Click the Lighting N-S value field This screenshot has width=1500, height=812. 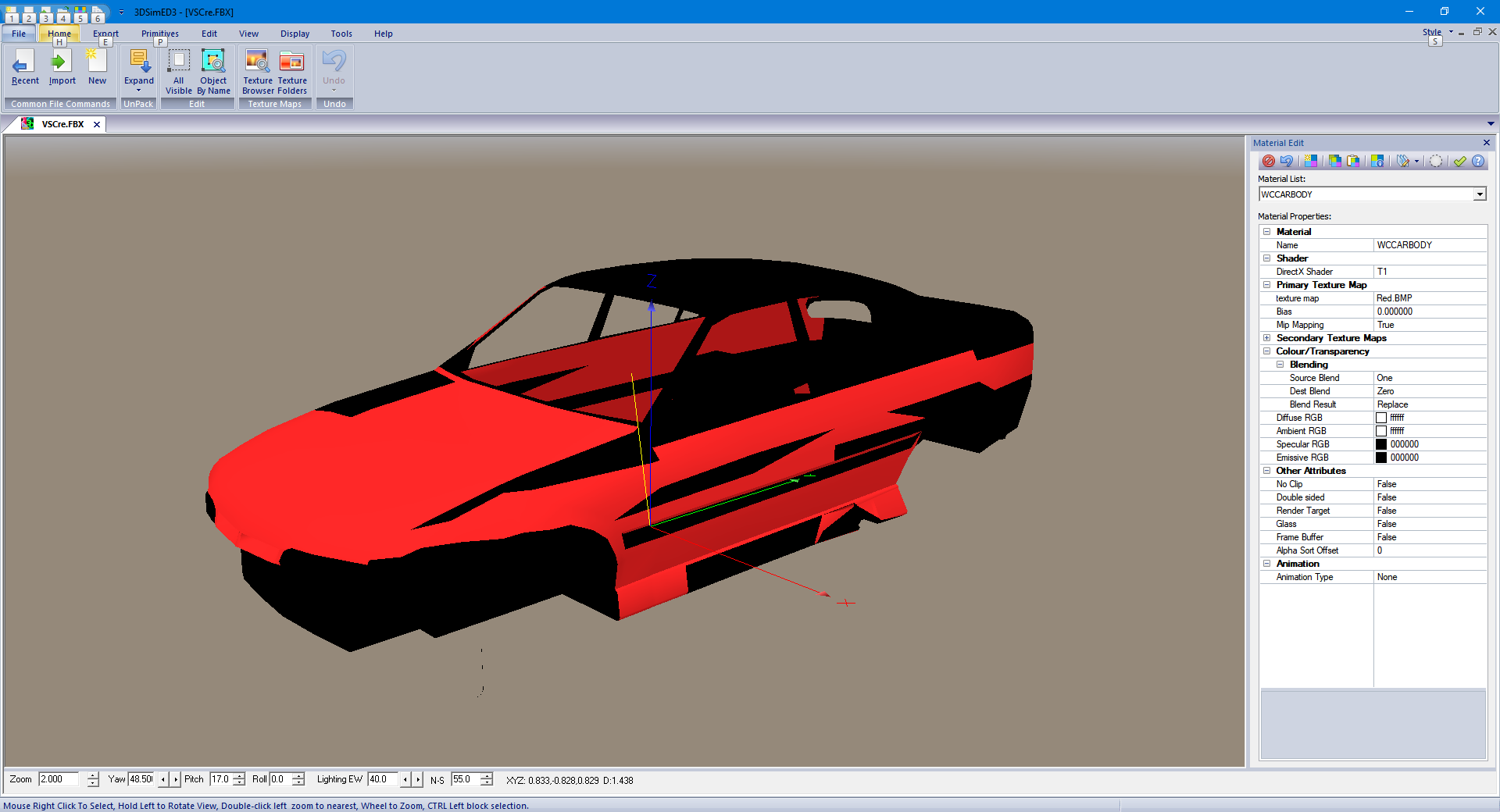pyautogui.click(x=466, y=779)
